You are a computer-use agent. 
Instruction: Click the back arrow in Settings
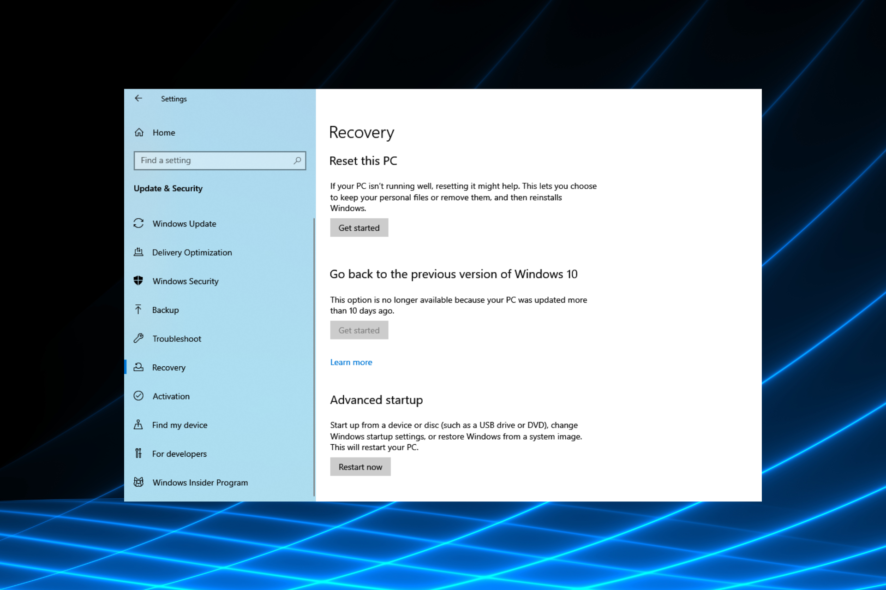[138, 98]
